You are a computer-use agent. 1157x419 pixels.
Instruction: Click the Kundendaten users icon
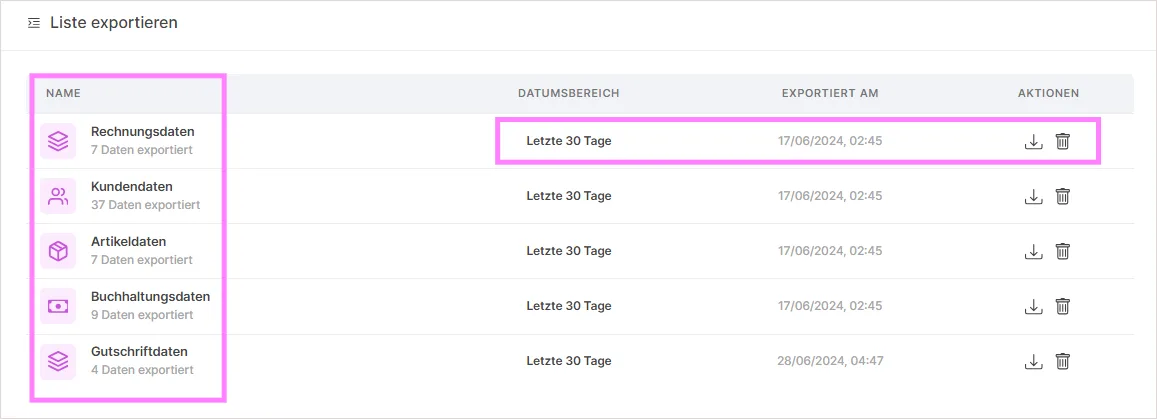coord(58,196)
